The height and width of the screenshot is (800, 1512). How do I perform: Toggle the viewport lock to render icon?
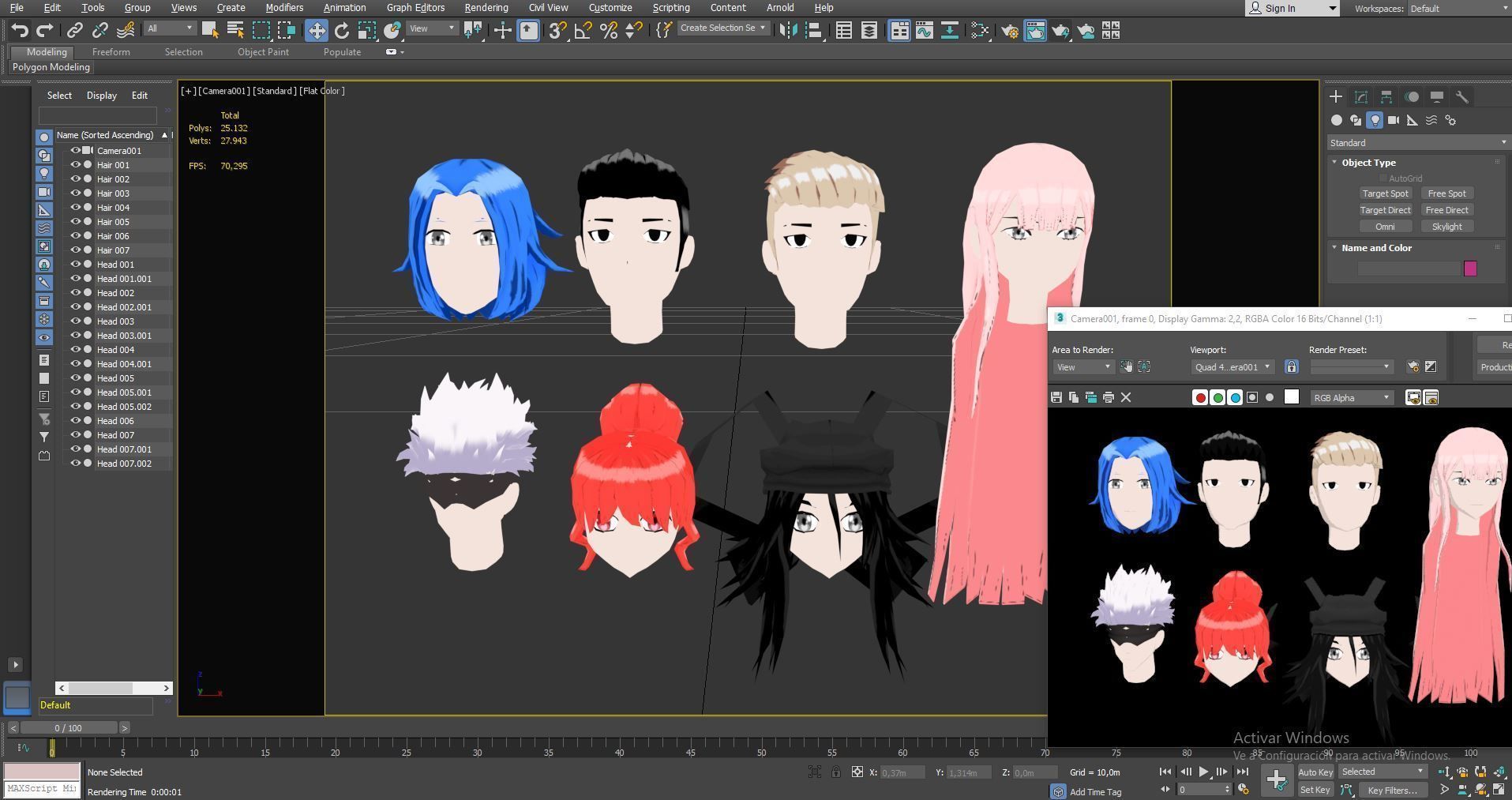coord(1292,366)
